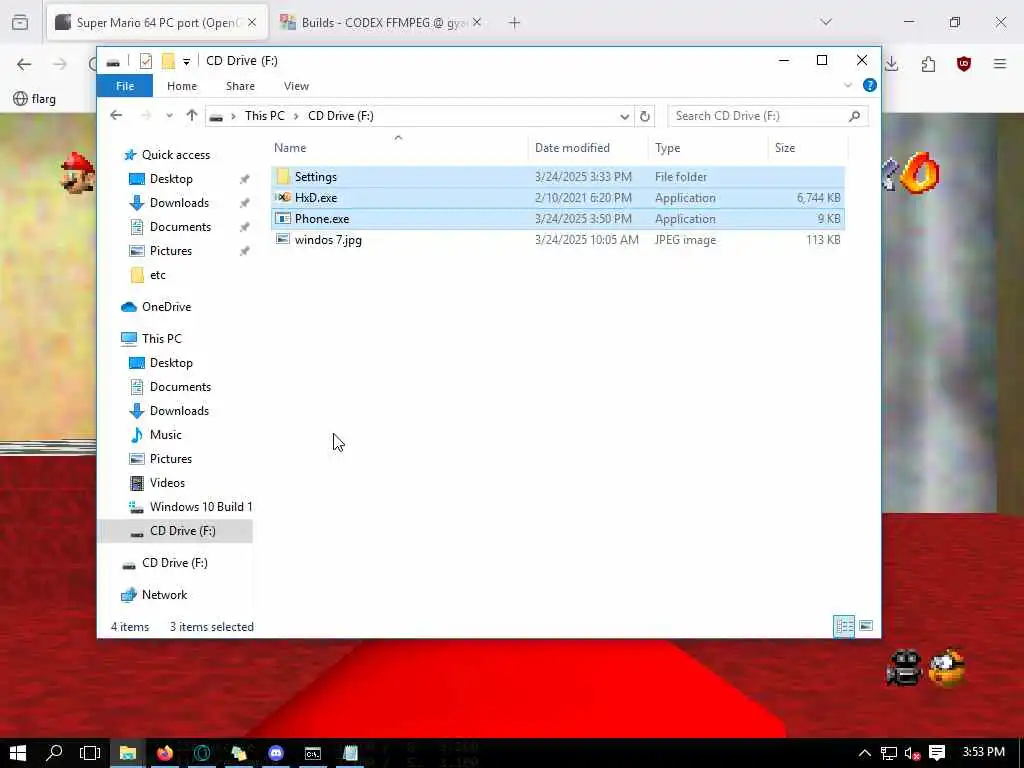1024x768 pixels.
Task: Open the uBlock Origin shield icon
Action: (x=964, y=64)
